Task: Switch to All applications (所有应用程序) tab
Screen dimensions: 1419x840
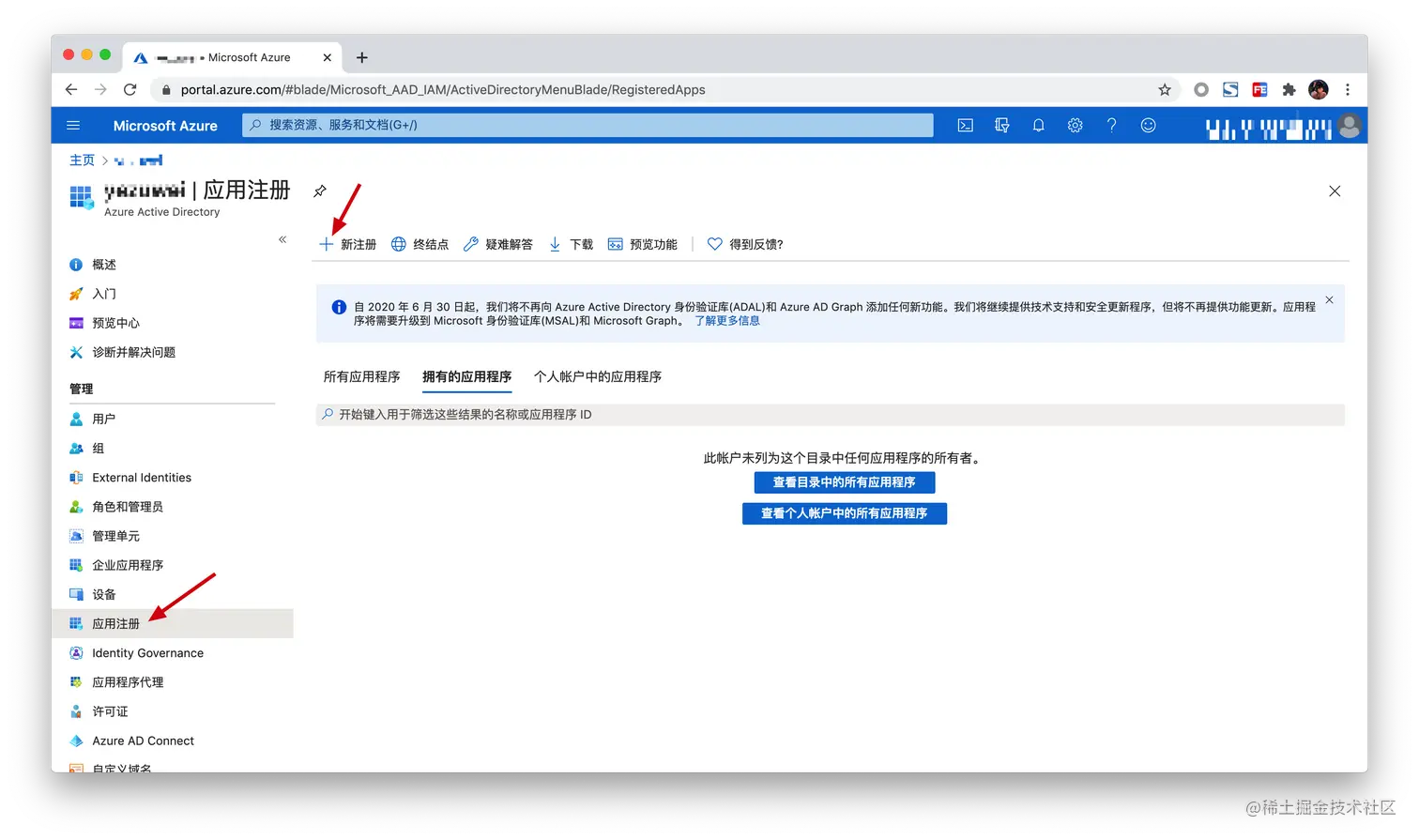Action: click(361, 376)
